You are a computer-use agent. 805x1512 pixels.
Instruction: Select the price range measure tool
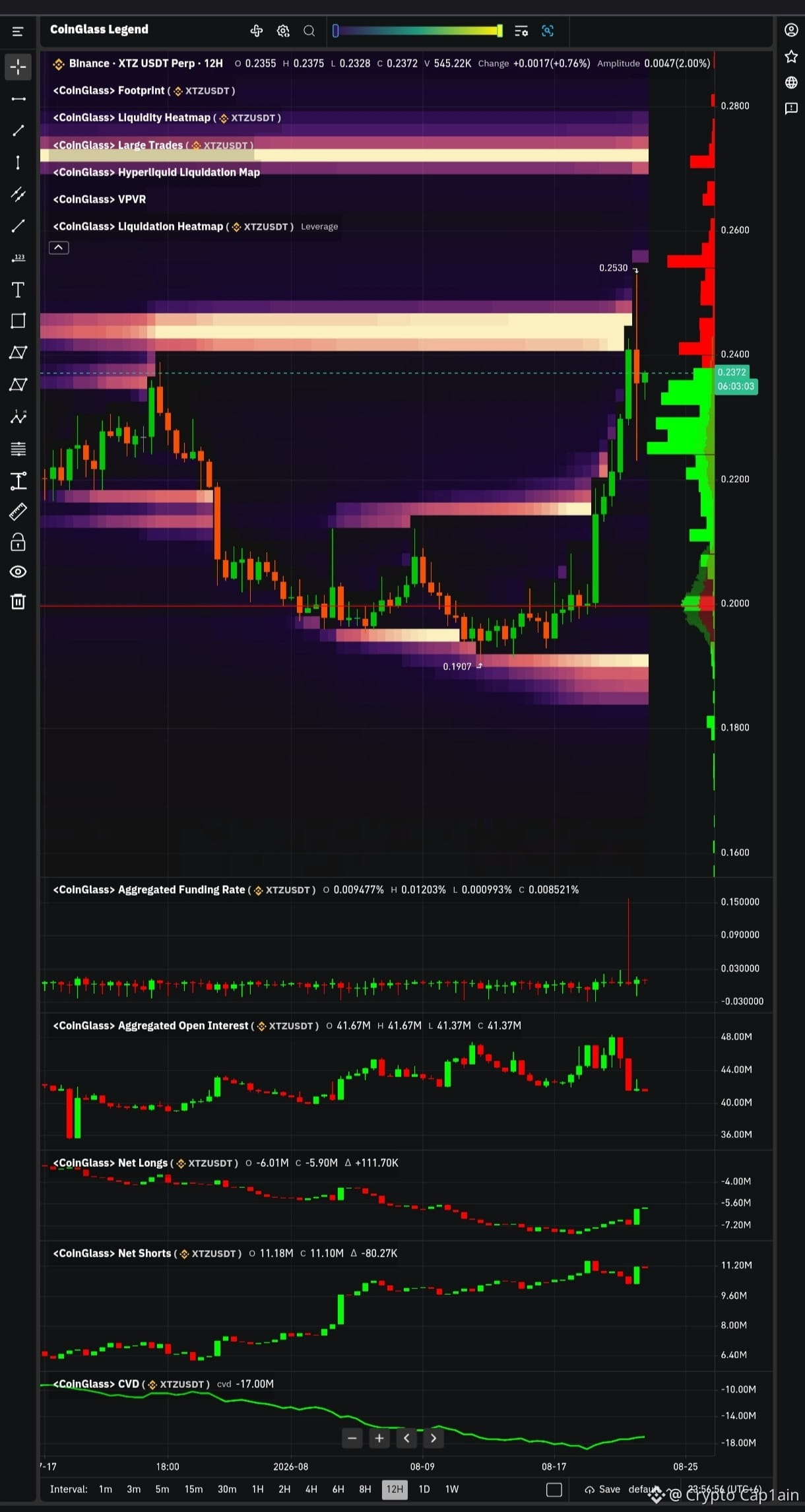click(18, 480)
